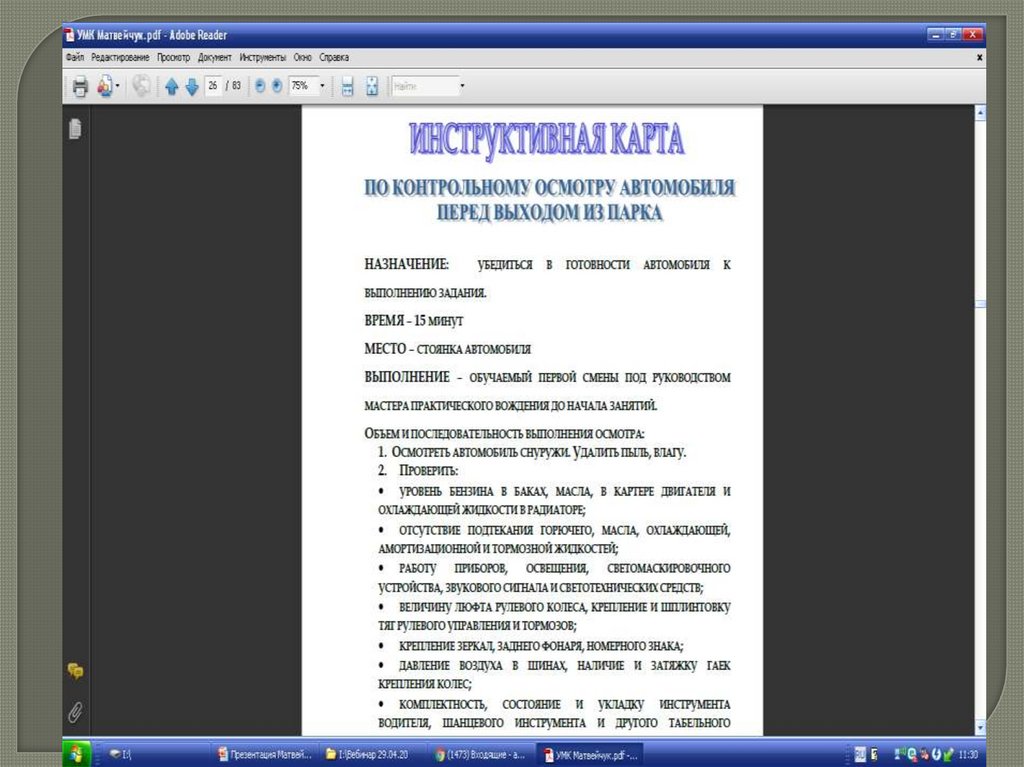Click the current page number field

pyautogui.click(x=213, y=87)
